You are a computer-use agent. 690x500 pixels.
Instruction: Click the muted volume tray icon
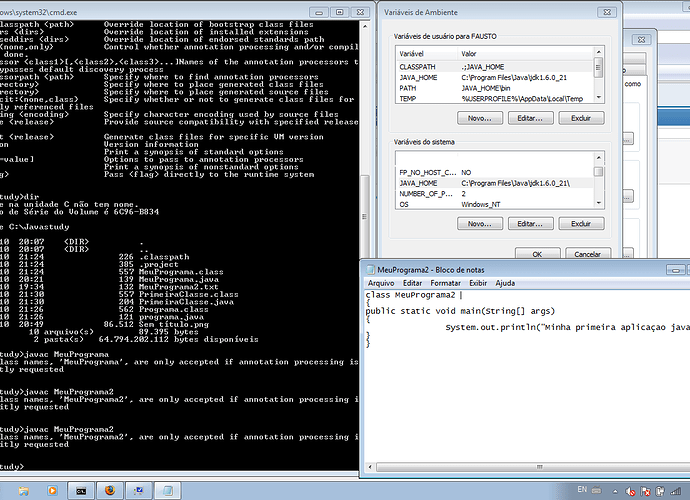click(x=630, y=491)
